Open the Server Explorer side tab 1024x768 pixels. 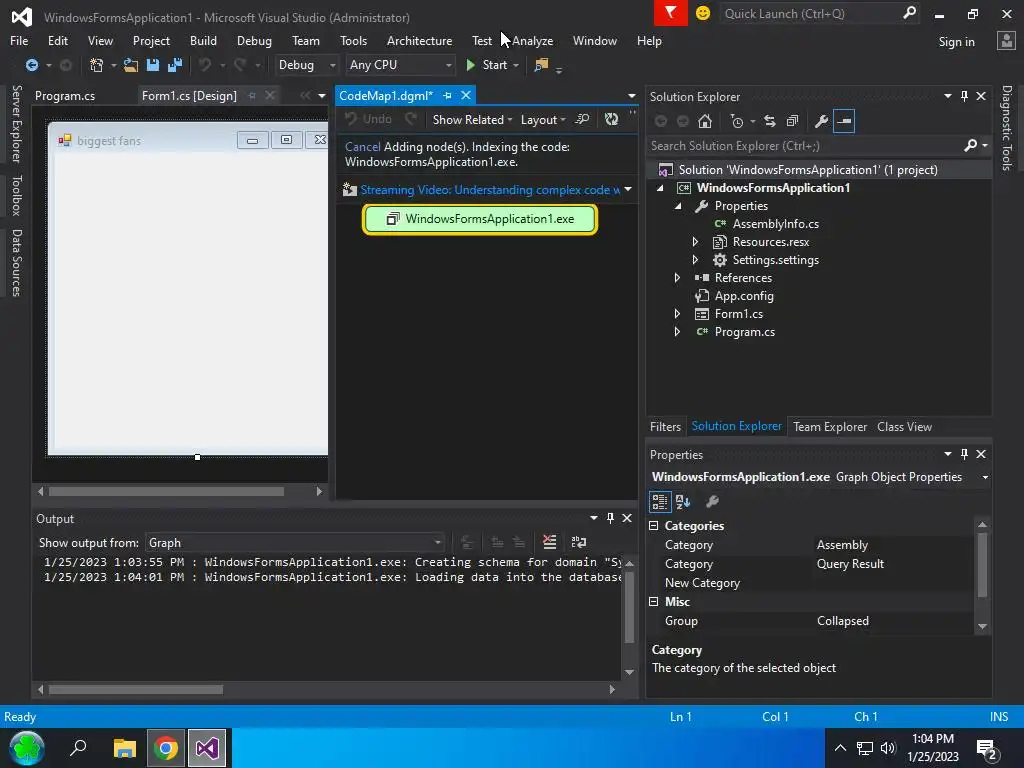pyautogui.click(x=16, y=123)
